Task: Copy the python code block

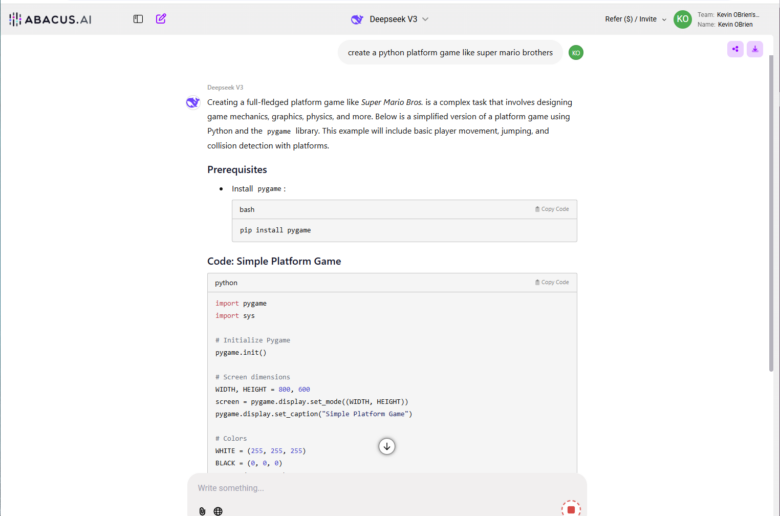Action: (x=552, y=282)
